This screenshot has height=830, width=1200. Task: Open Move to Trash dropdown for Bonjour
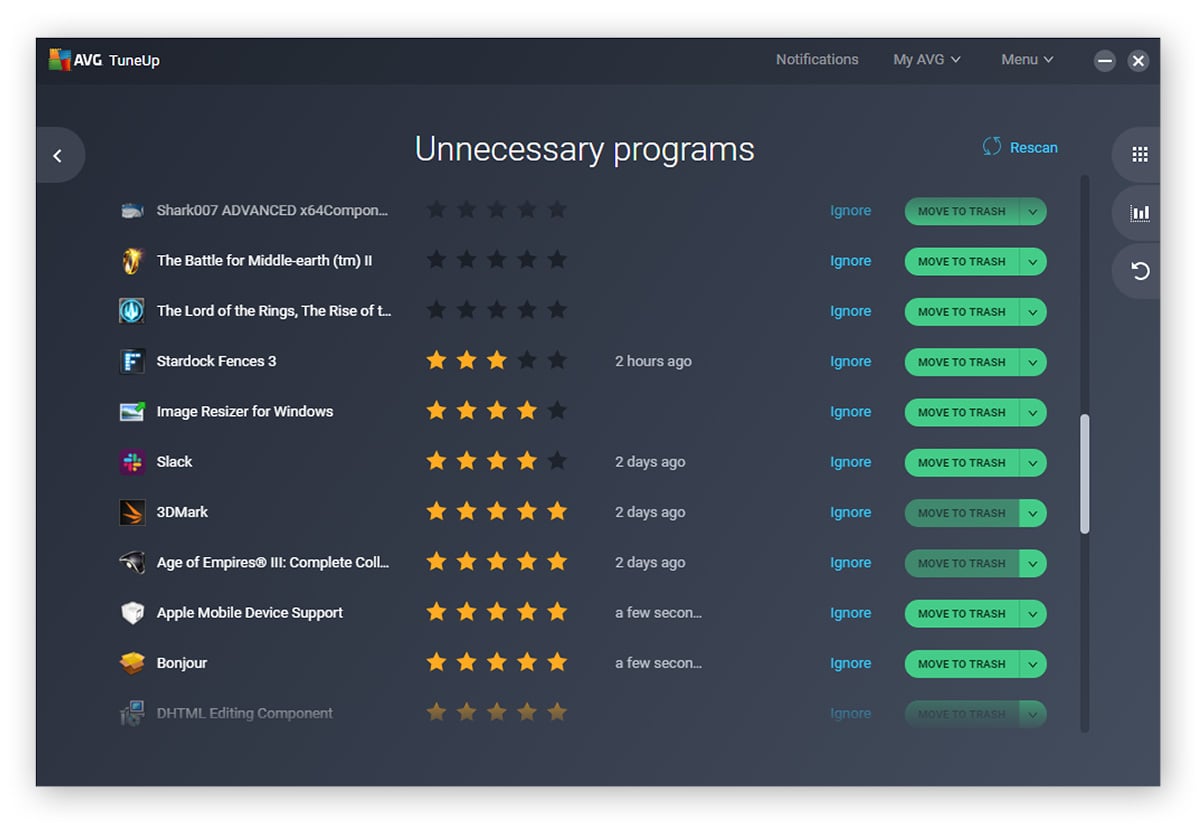(x=1033, y=664)
